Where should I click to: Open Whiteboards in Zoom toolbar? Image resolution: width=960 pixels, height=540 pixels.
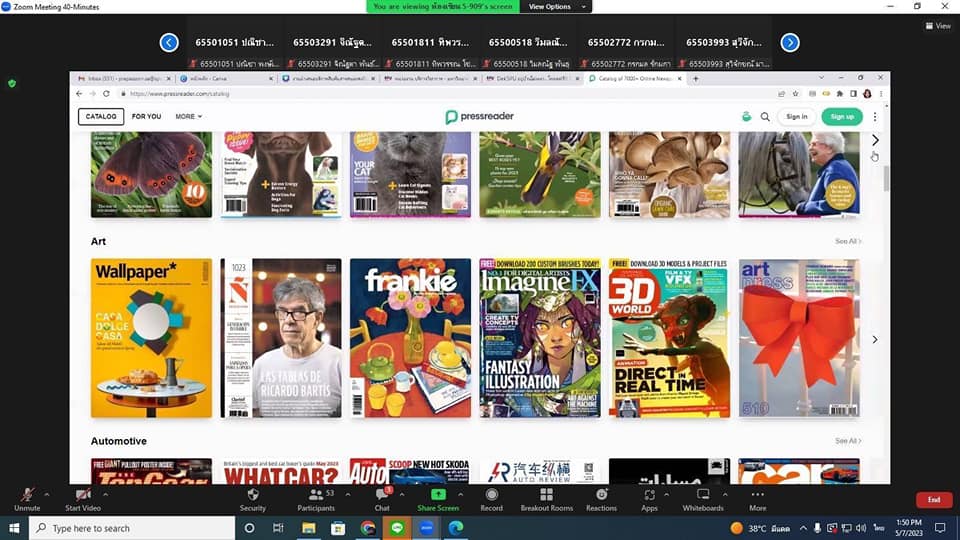(703, 496)
